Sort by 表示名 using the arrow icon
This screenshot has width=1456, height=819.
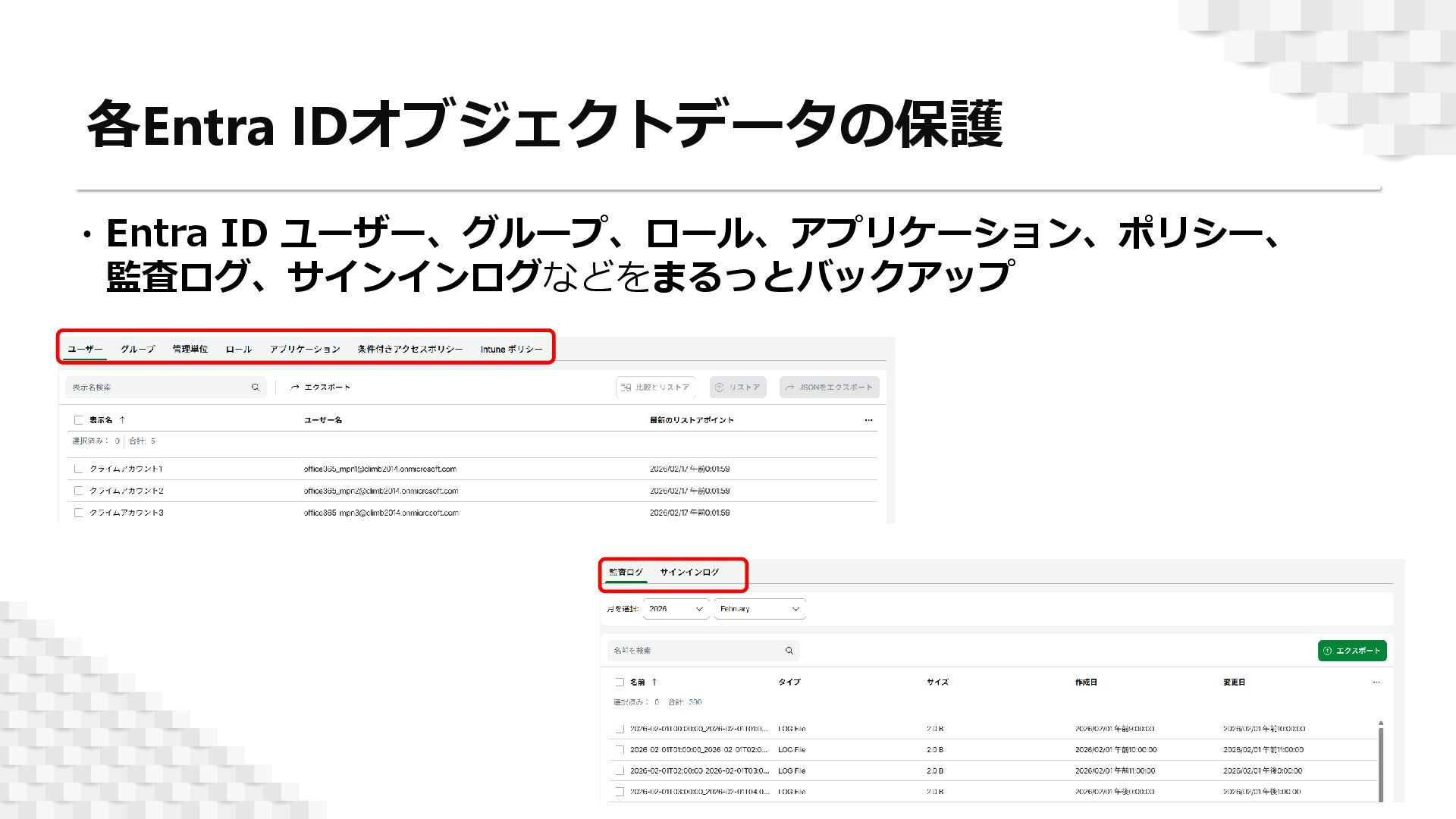click(x=122, y=420)
